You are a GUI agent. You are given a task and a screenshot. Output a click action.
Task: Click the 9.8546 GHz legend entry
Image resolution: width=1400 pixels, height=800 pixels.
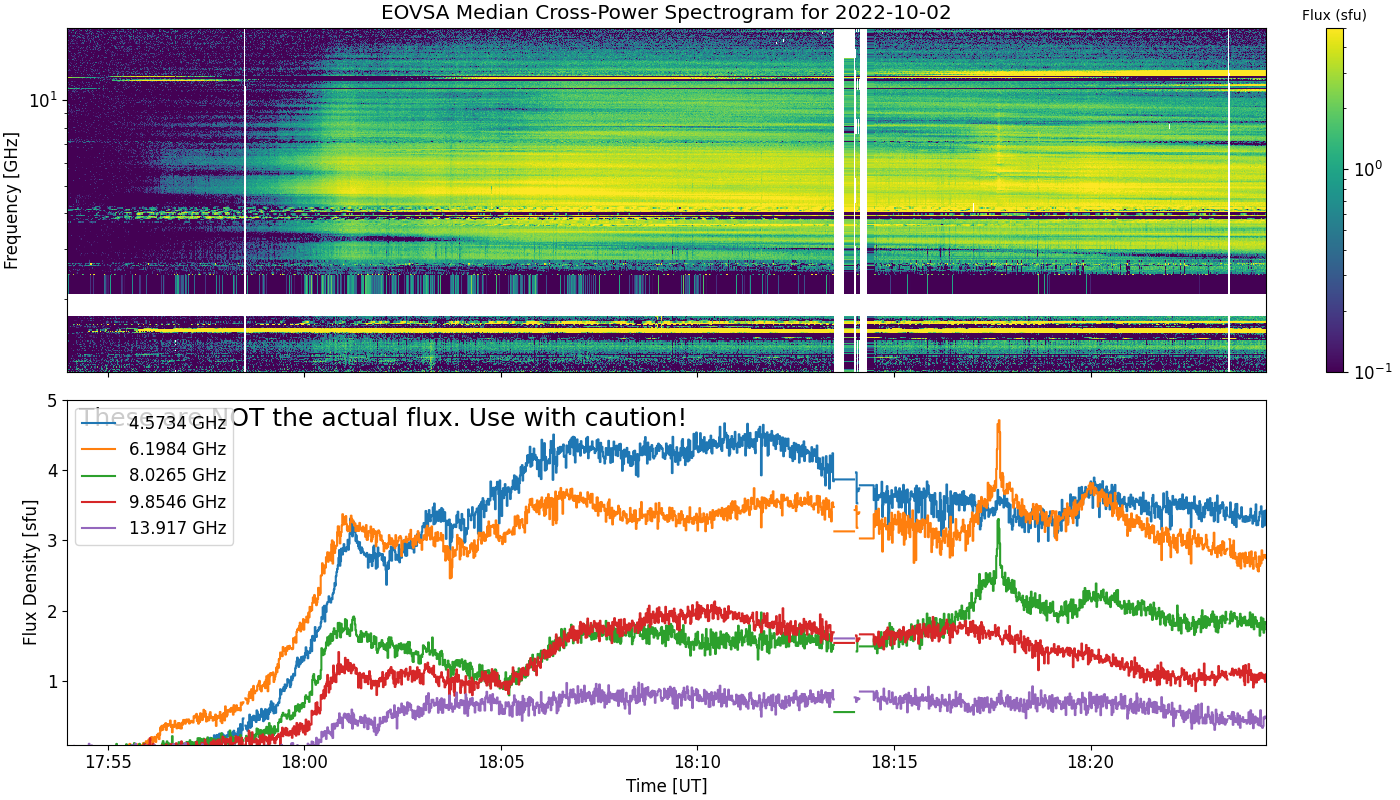click(x=155, y=502)
